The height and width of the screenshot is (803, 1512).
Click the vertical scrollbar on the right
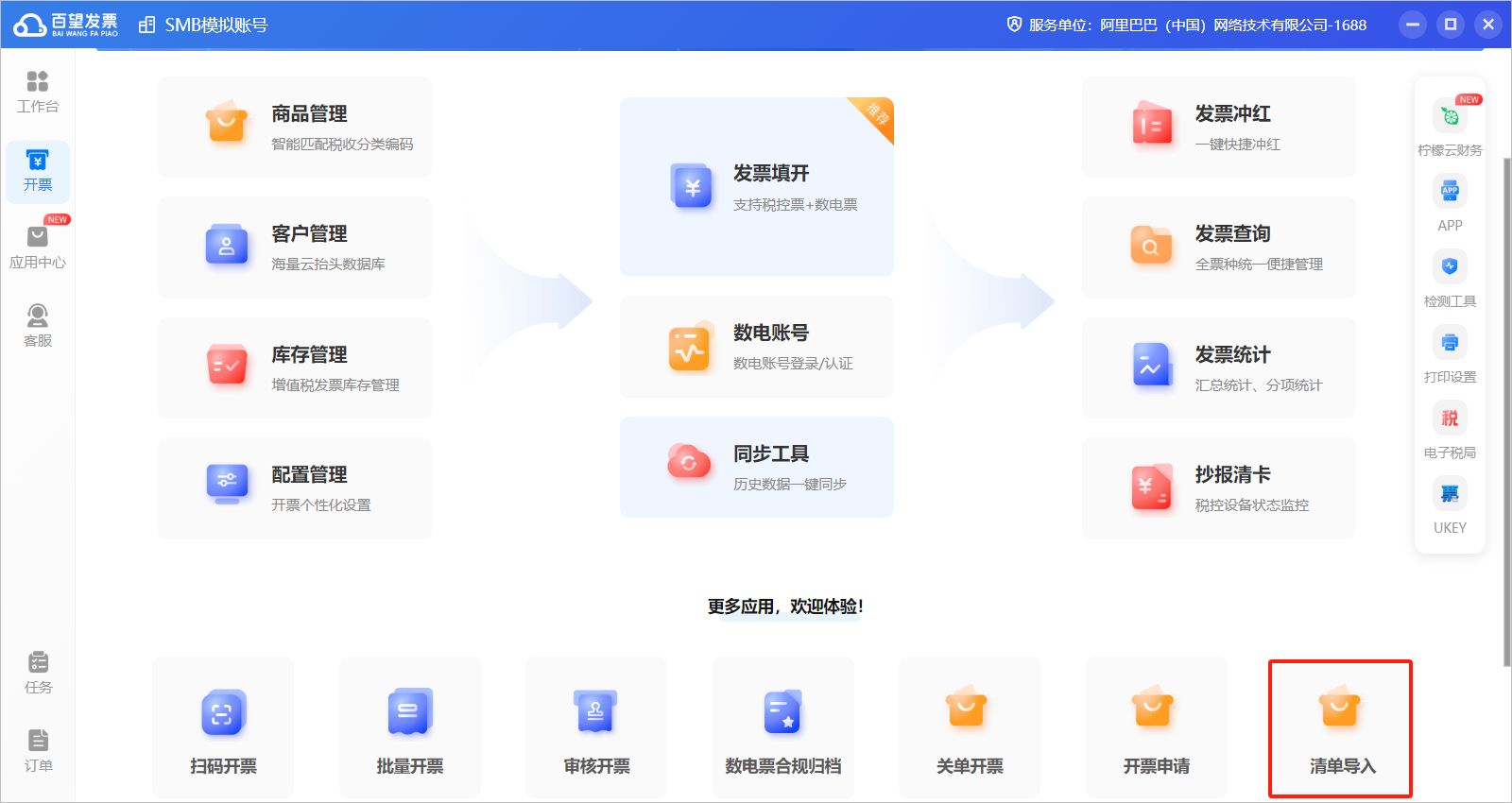pyautogui.click(x=1506, y=411)
